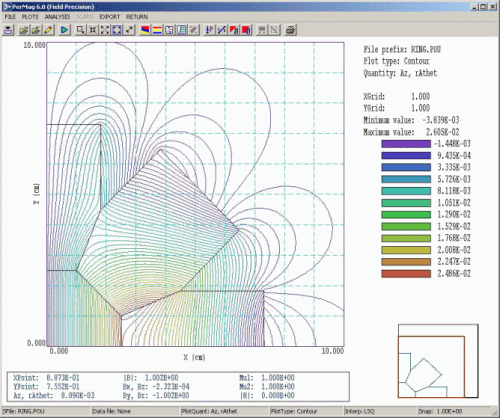Click the 'Data file: None' status entry
The width and height of the screenshot is (500, 418).
click(111, 411)
